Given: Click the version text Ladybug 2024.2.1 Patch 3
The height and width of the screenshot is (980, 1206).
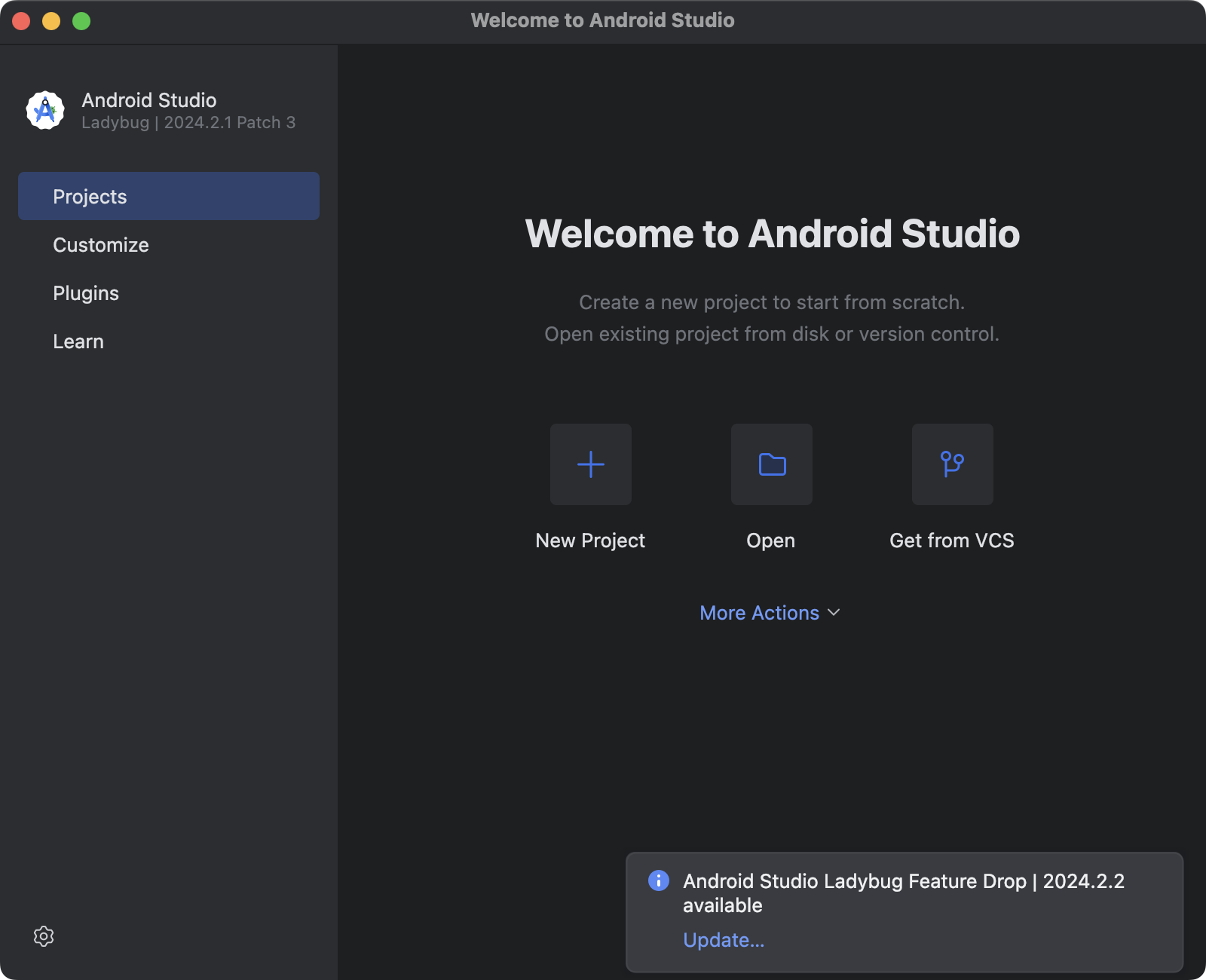Looking at the screenshot, I should [188, 122].
